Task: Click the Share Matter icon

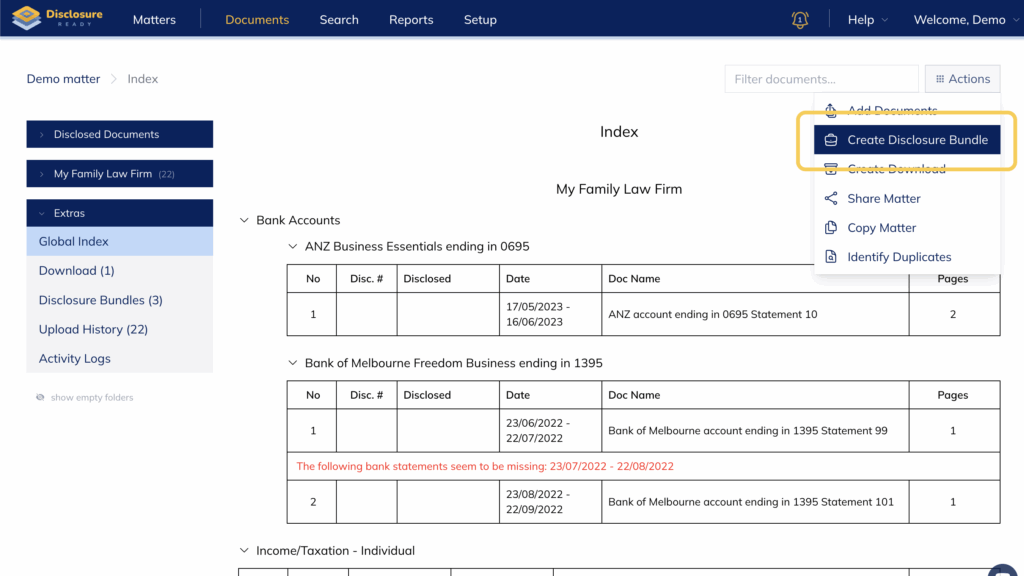Action: tap(830, 198)
